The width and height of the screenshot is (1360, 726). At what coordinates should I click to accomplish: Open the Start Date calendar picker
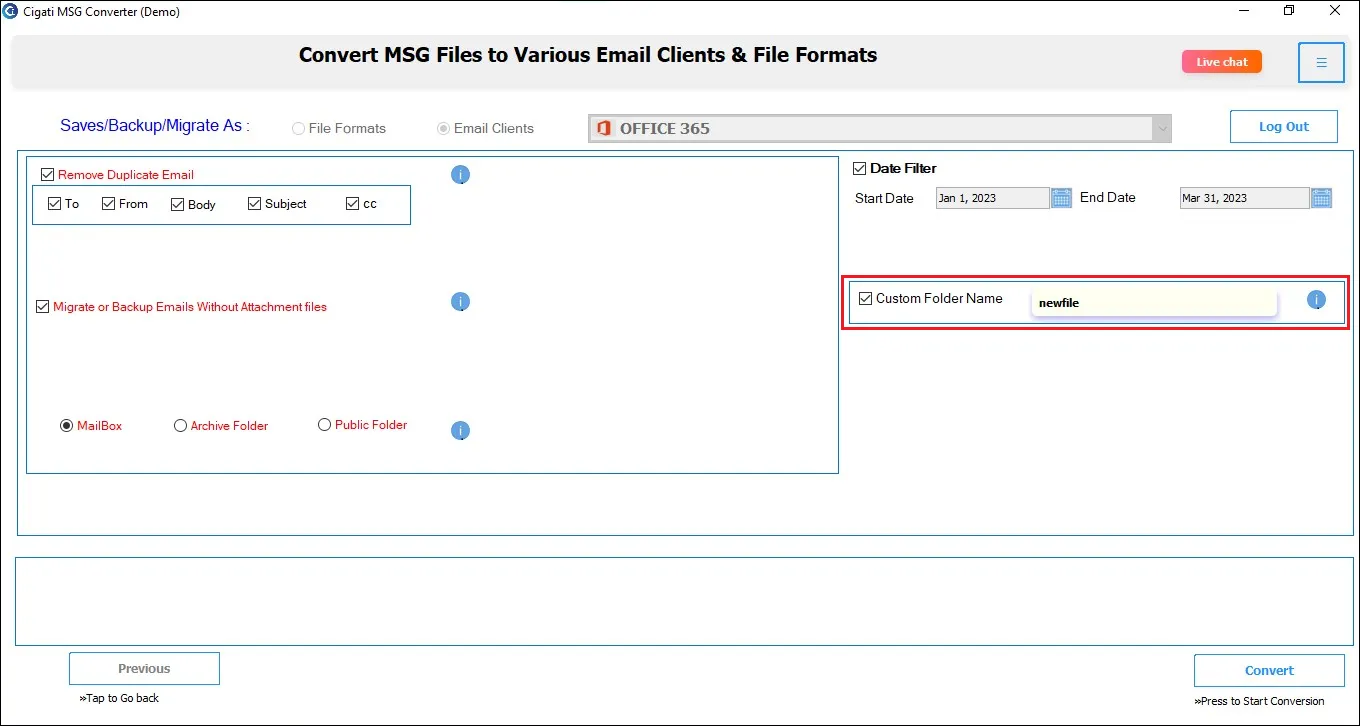point(1062,198)
